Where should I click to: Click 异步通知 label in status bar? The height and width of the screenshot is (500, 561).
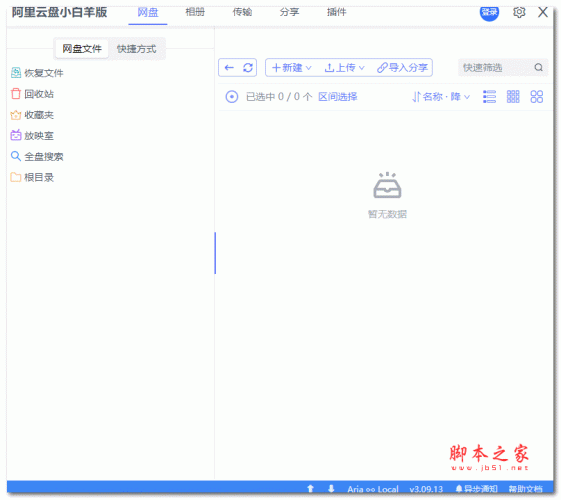click(480, 489)
